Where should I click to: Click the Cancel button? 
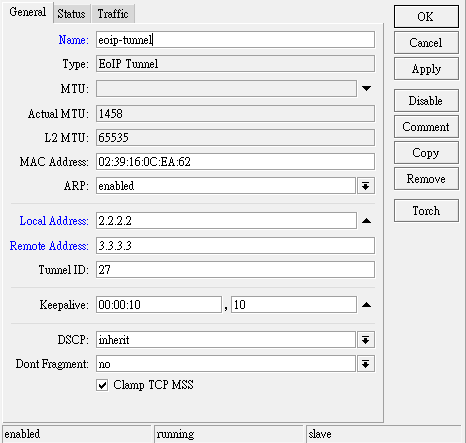[426, 43]
